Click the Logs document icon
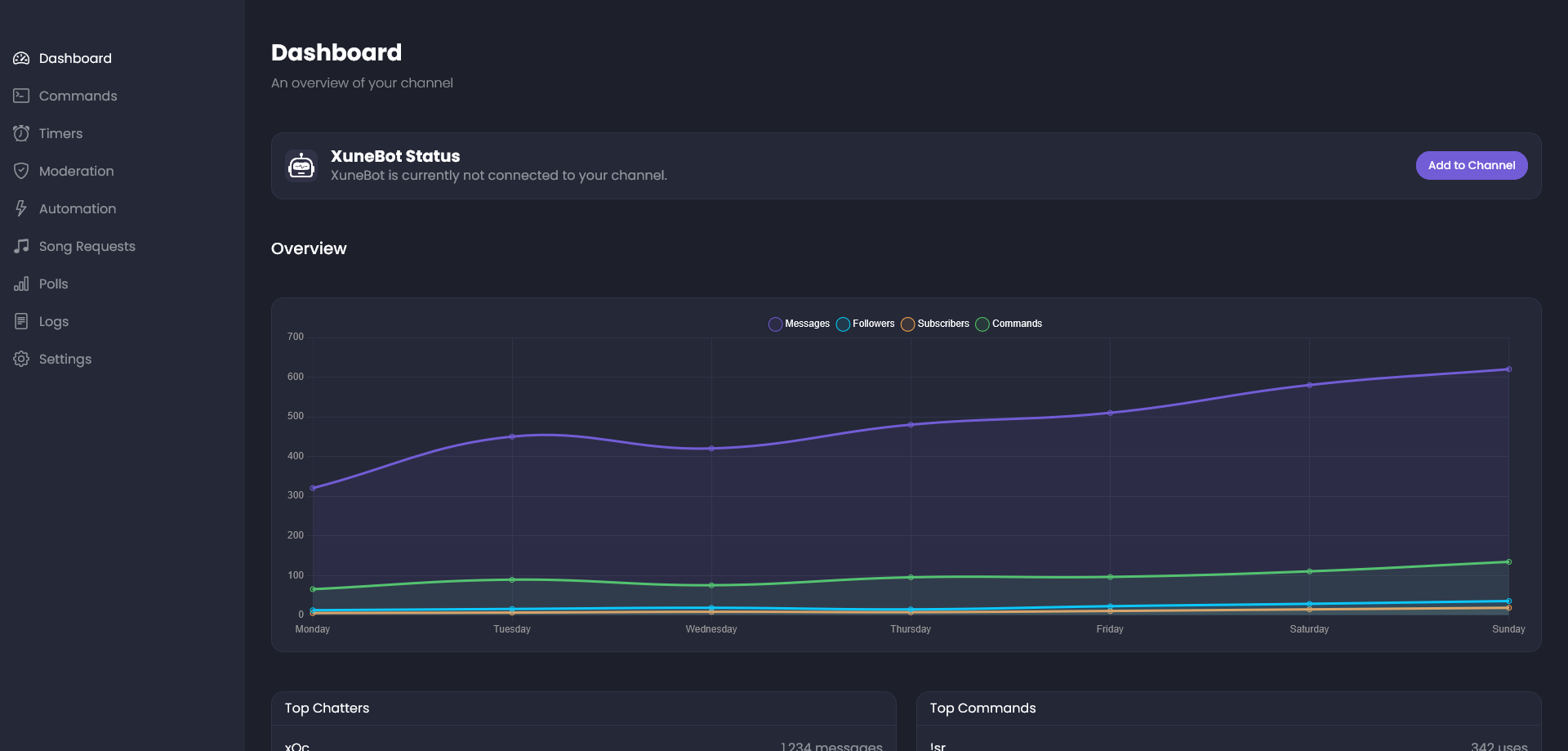 21,321
